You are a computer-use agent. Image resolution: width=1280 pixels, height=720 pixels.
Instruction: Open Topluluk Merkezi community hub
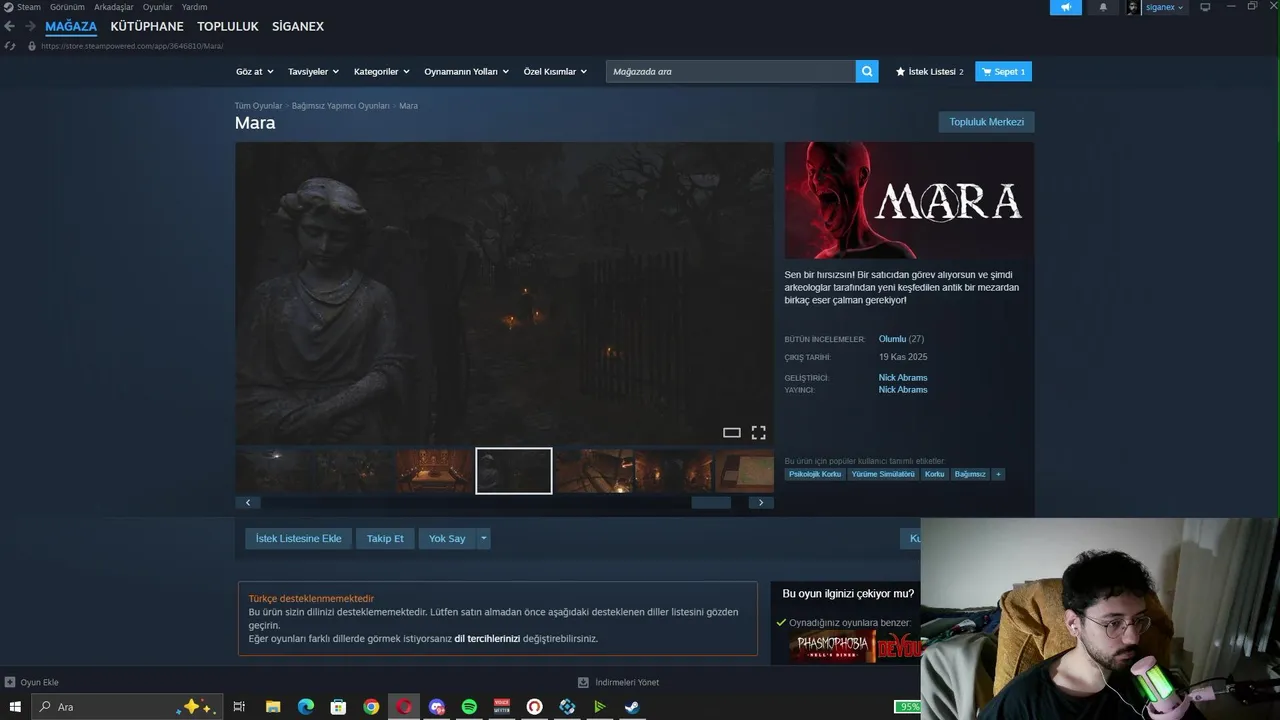coord(986,122)
